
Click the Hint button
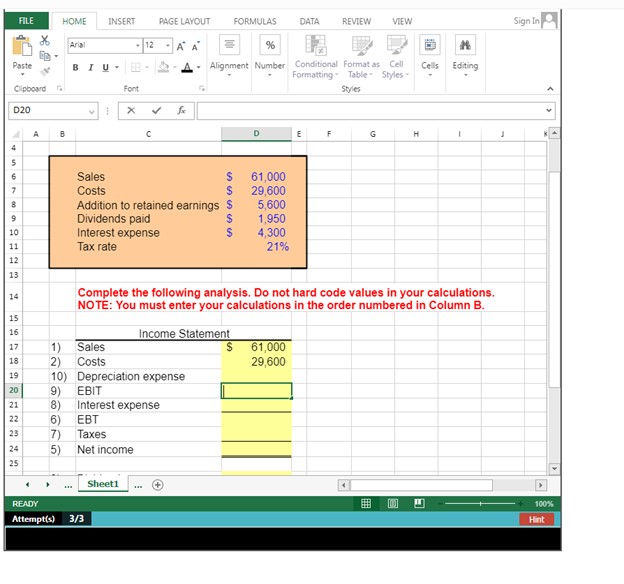point(536,519)
